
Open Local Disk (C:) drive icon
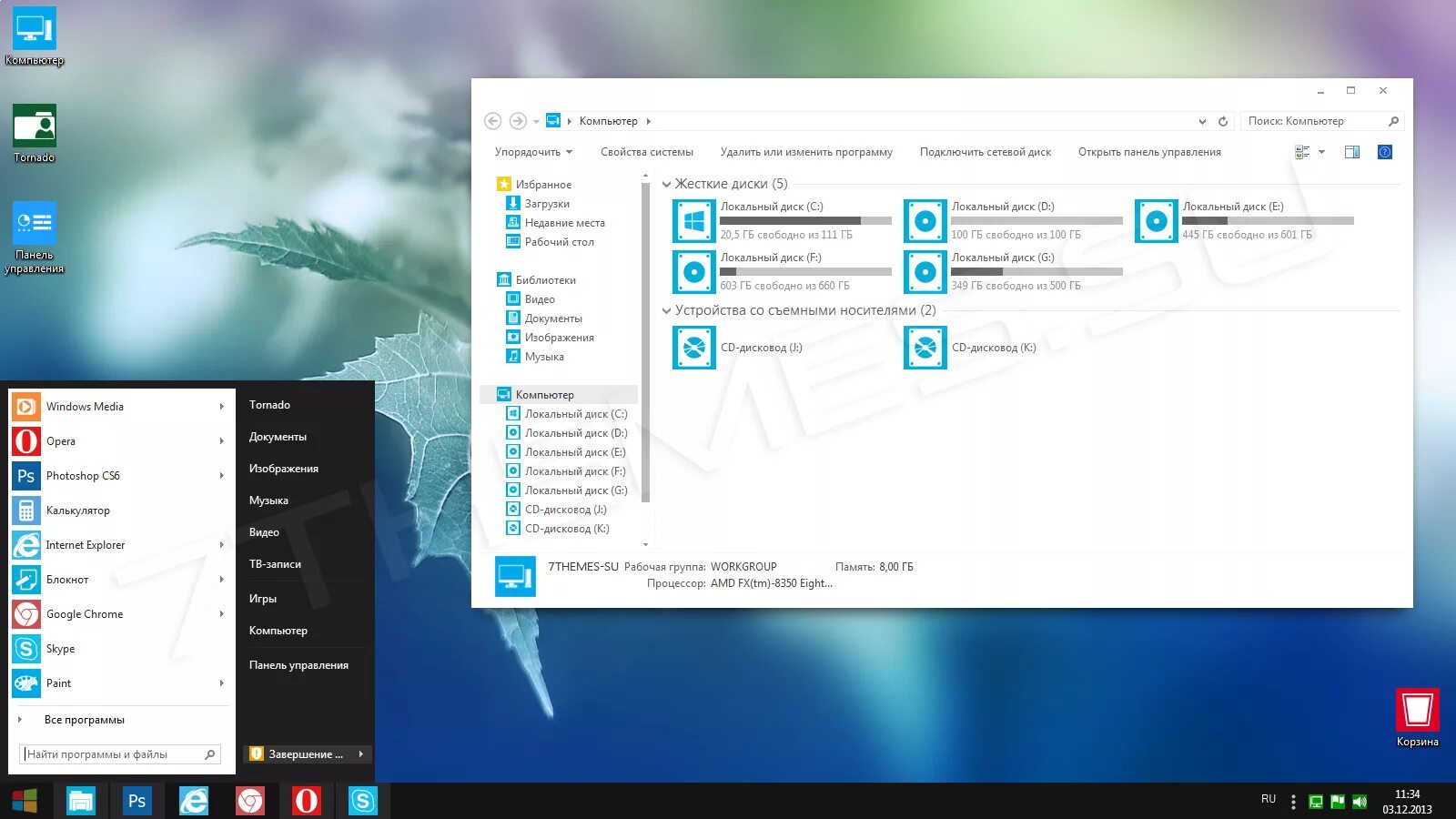click(x=693, y=221)
